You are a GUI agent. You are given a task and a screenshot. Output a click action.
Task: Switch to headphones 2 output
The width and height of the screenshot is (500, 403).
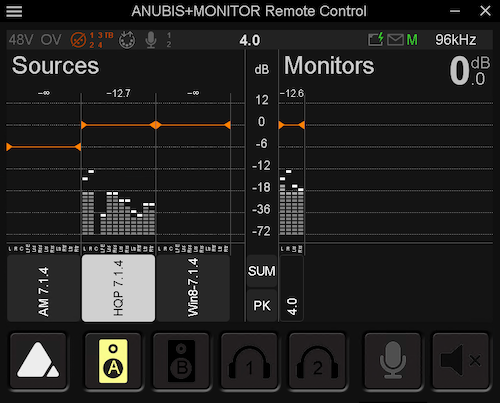[x=317, y=360]
